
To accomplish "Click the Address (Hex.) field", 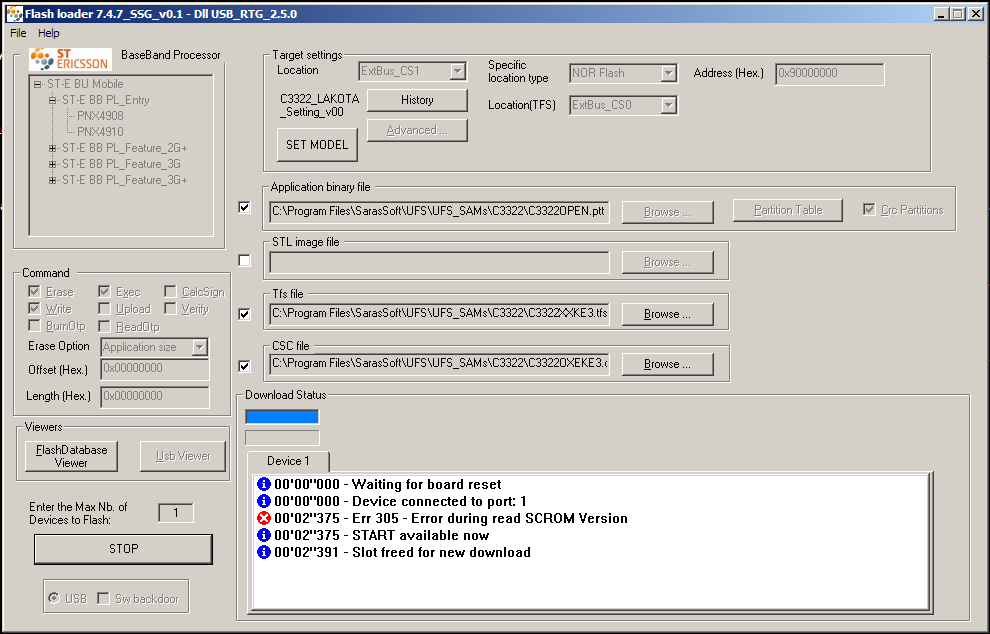I will [x=830, y=73].
